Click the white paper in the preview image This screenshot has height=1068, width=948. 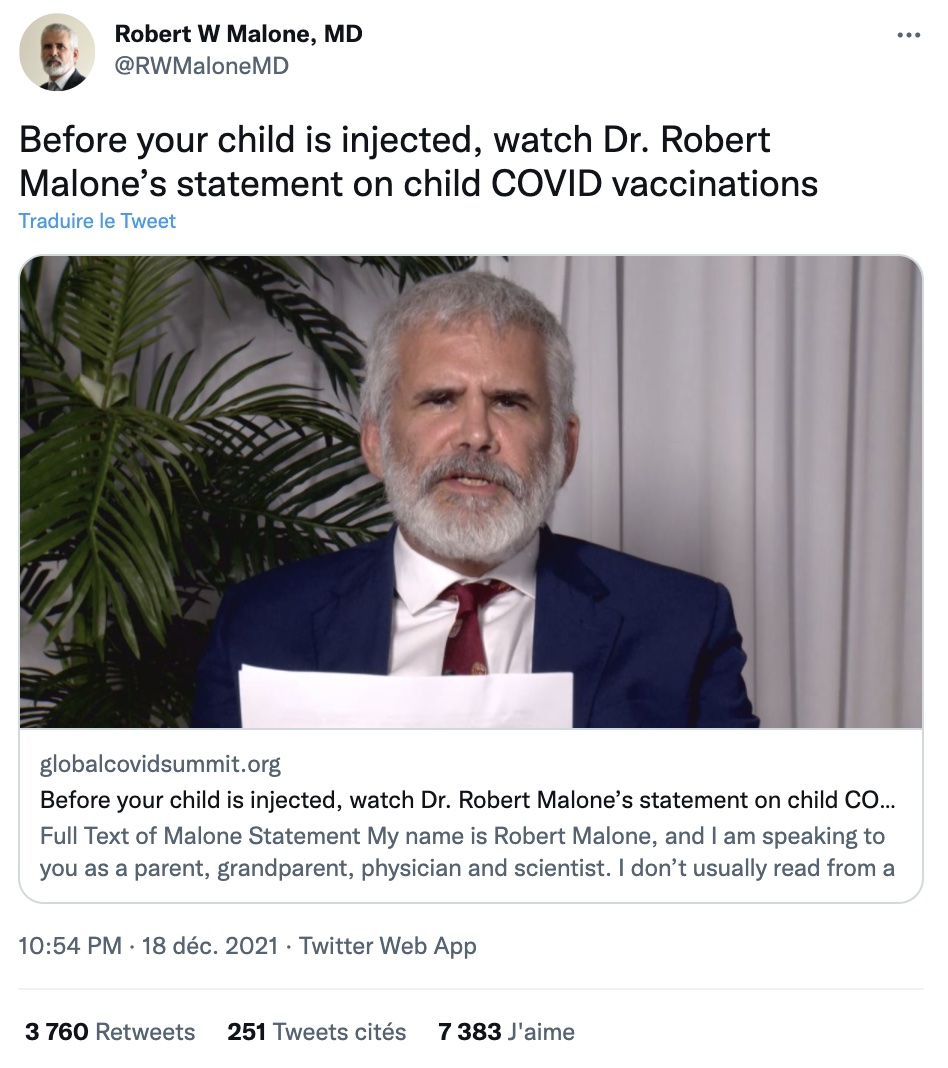pos(405,698)
